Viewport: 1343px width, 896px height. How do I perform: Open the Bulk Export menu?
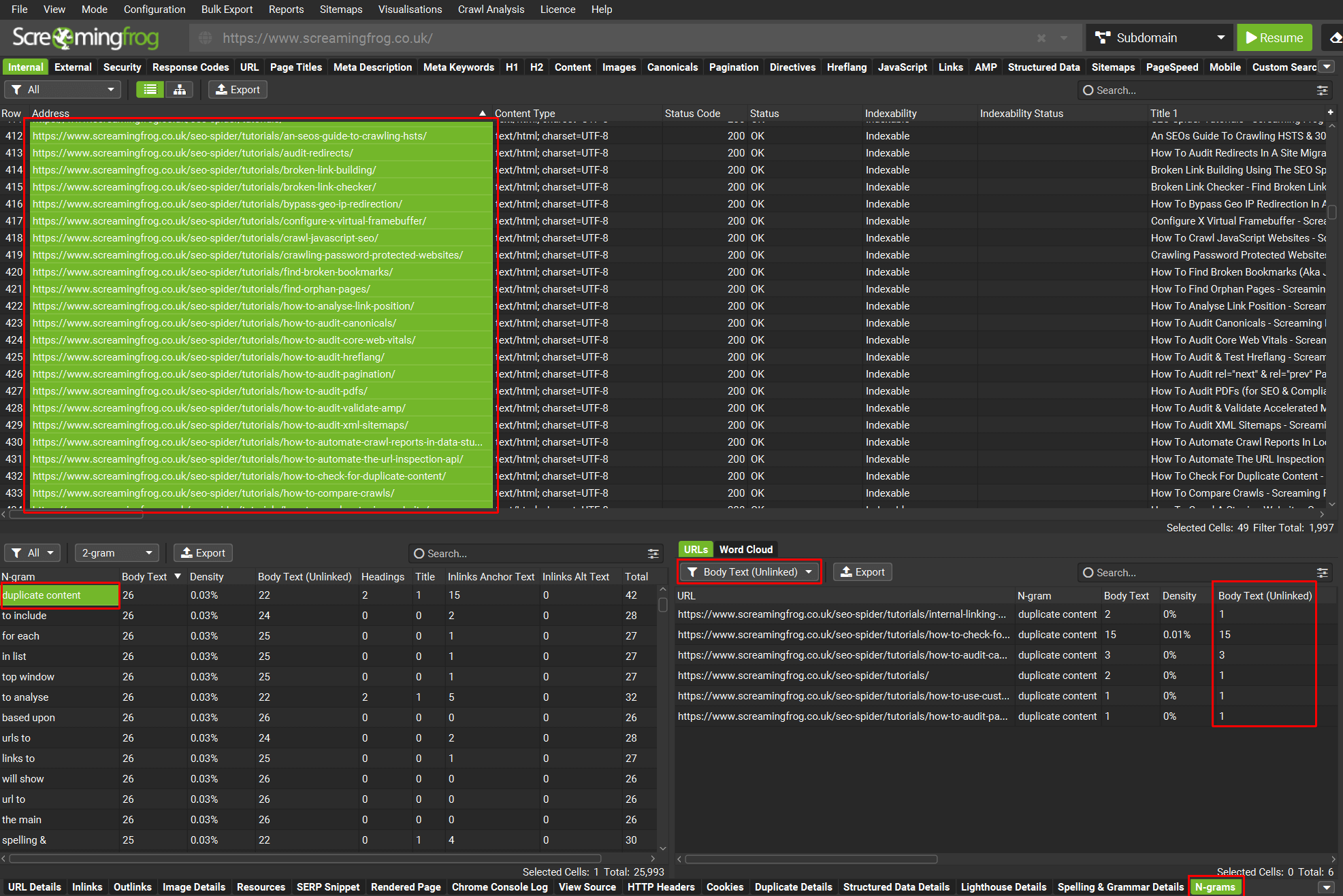tap(227, 10)
